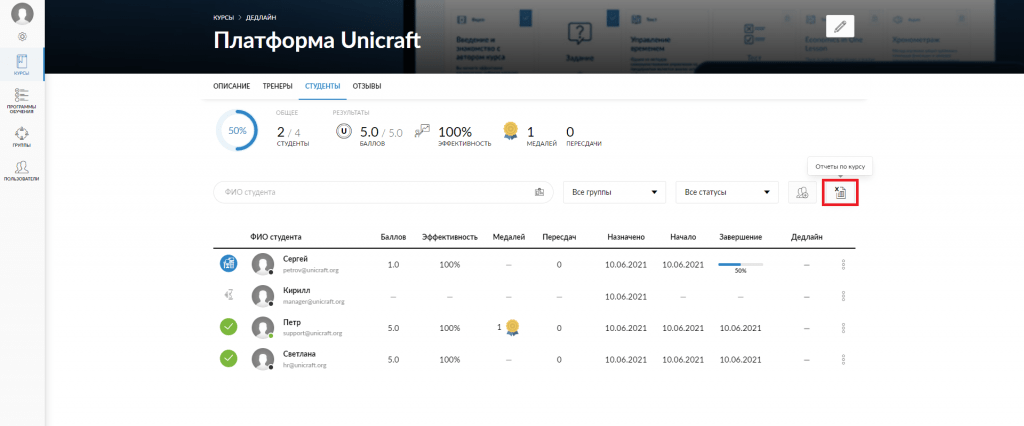
Task: Click the Платформа Unicraft course title
Action: [x=317, y=41]
